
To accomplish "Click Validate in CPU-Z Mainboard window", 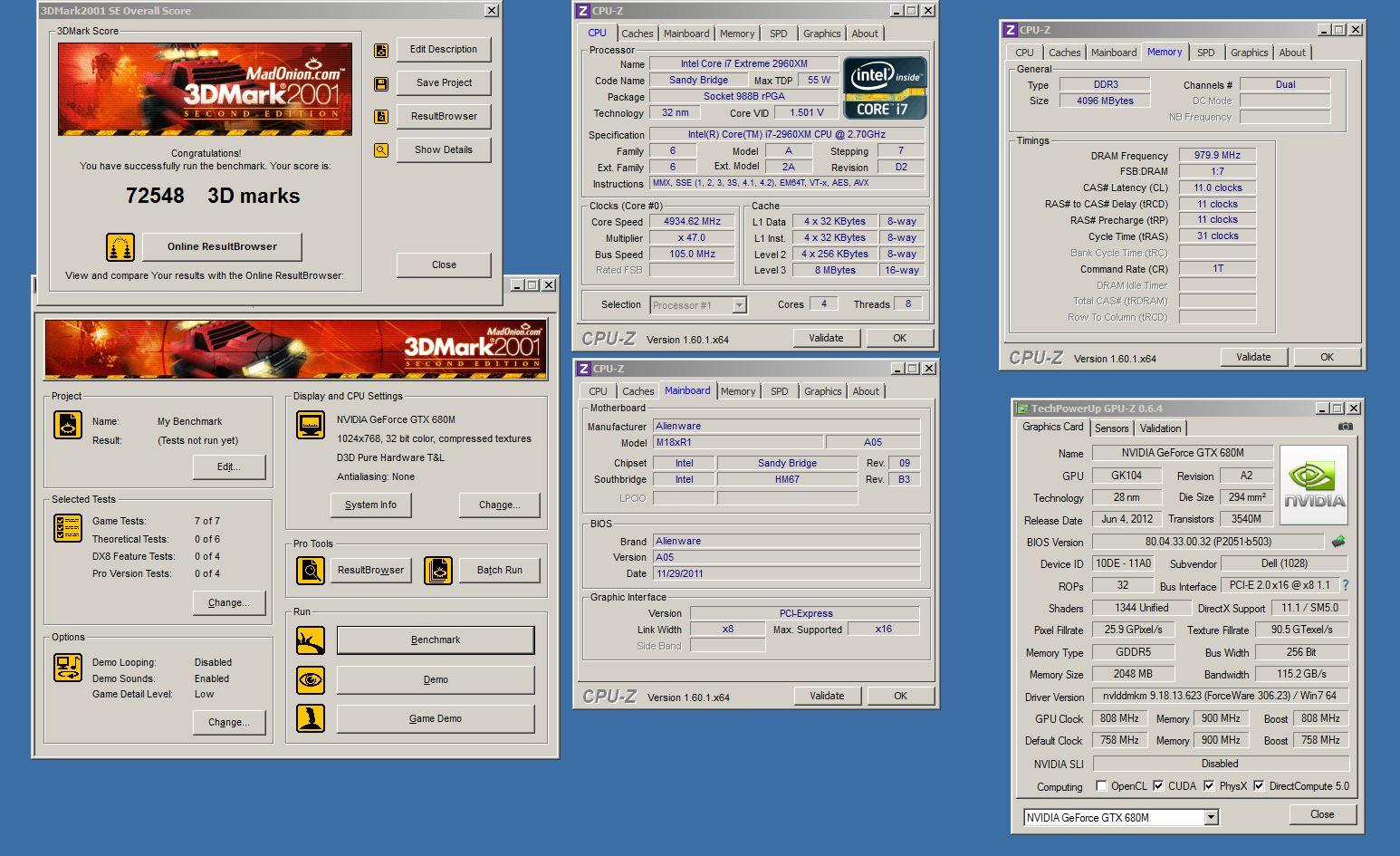I will 827,696.
